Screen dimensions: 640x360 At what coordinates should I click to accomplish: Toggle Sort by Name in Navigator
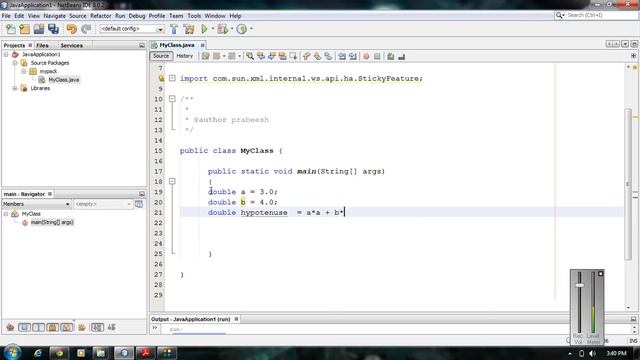[x=97, y=327]
